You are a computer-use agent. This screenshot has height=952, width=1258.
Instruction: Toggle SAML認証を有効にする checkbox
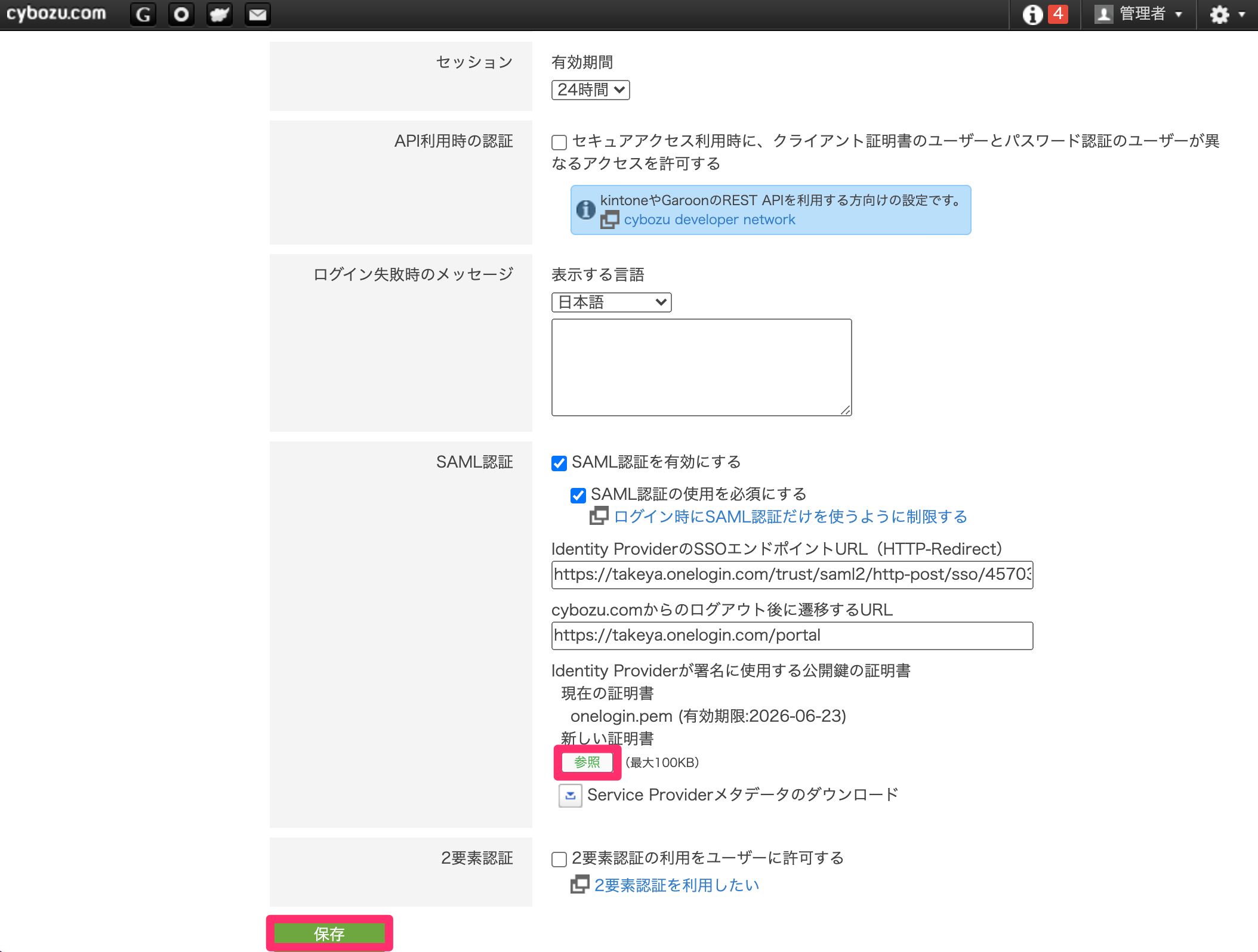559,463
